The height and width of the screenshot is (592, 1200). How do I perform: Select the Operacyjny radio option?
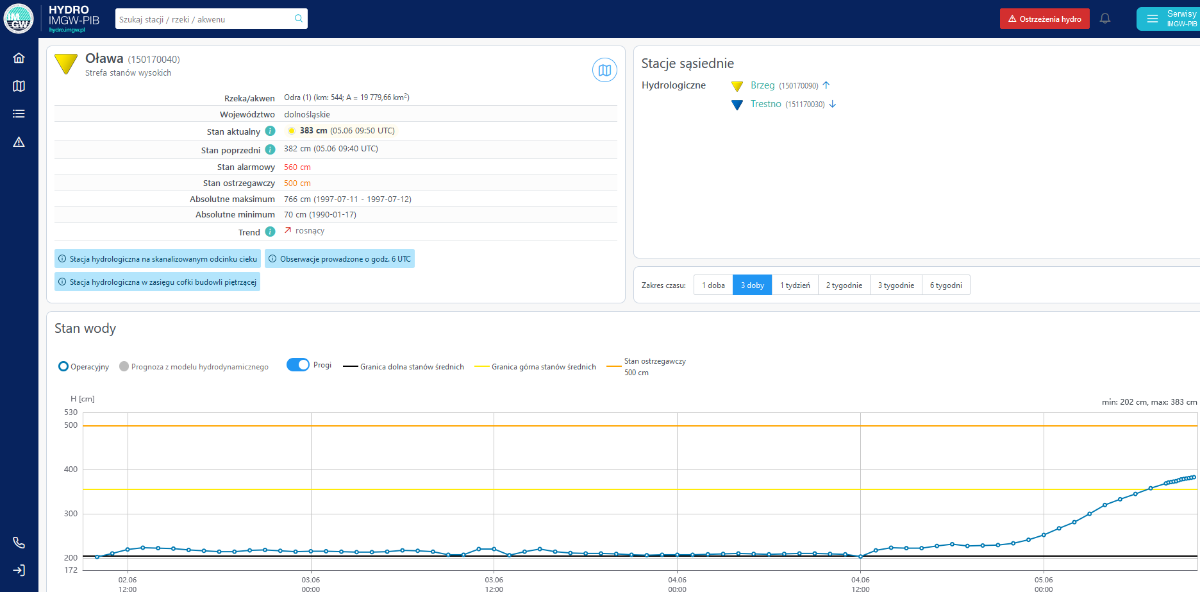pyautogui.click(x=84, y=367)
